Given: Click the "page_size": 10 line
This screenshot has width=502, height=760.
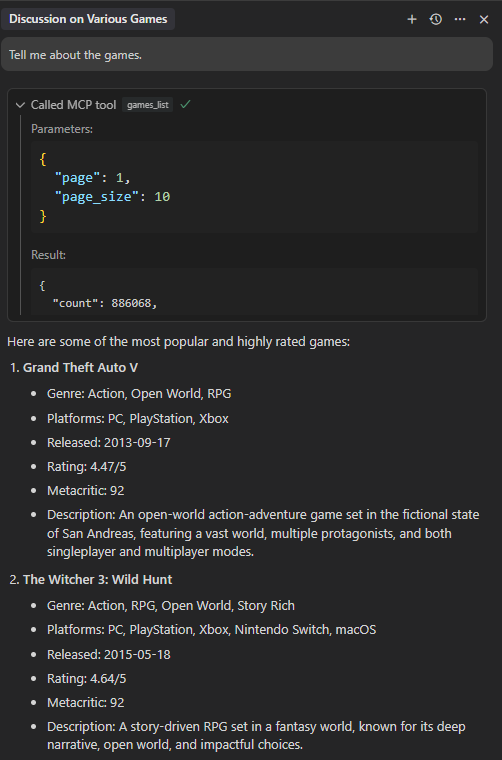Looking at the screenshot, I should 112,197.
